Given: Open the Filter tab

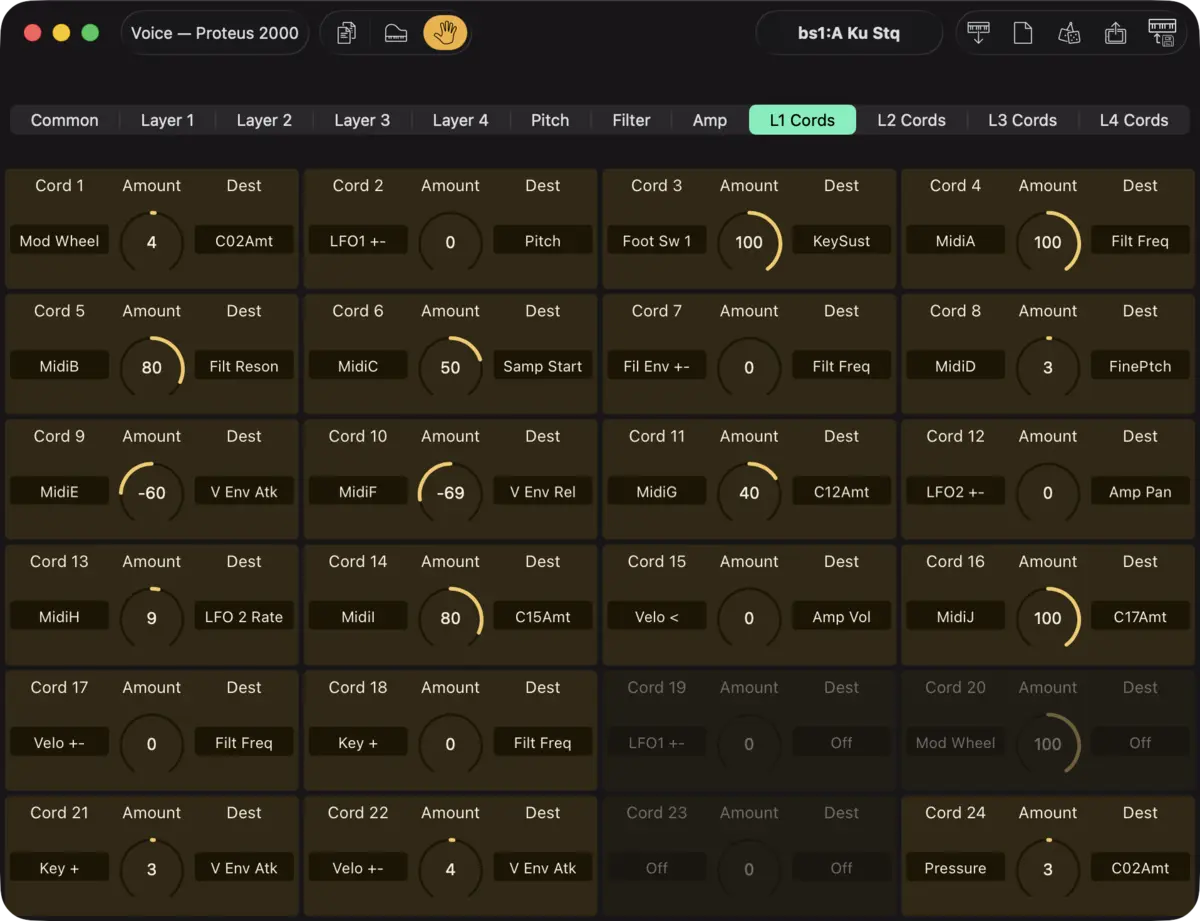Looking at the screenshot, I should point(631,120).
